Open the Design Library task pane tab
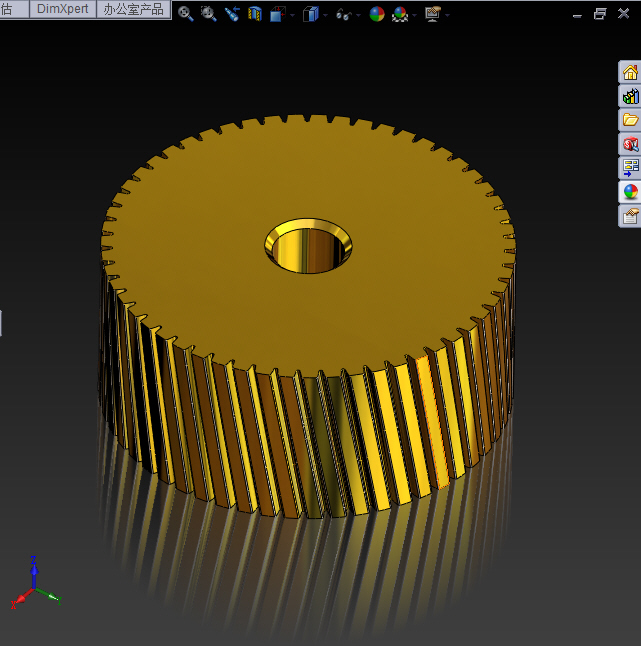This screenshot has height=646, width=641. pyautogui.click(x=630, y=96)
